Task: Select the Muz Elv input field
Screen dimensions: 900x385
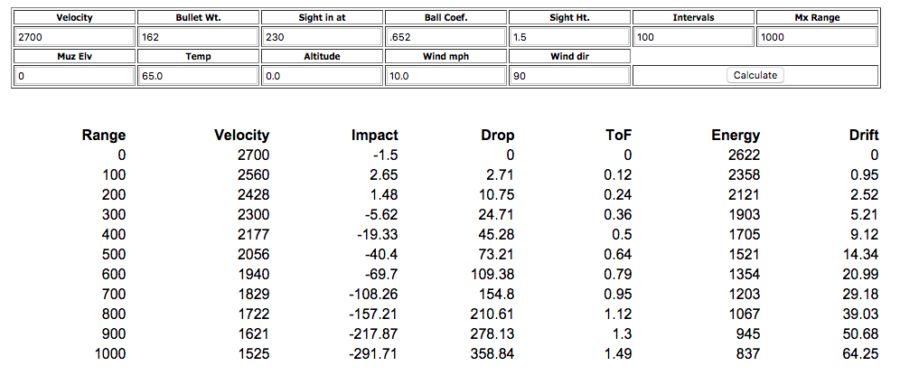Action: pyautogui.click(x=75, y=76)
